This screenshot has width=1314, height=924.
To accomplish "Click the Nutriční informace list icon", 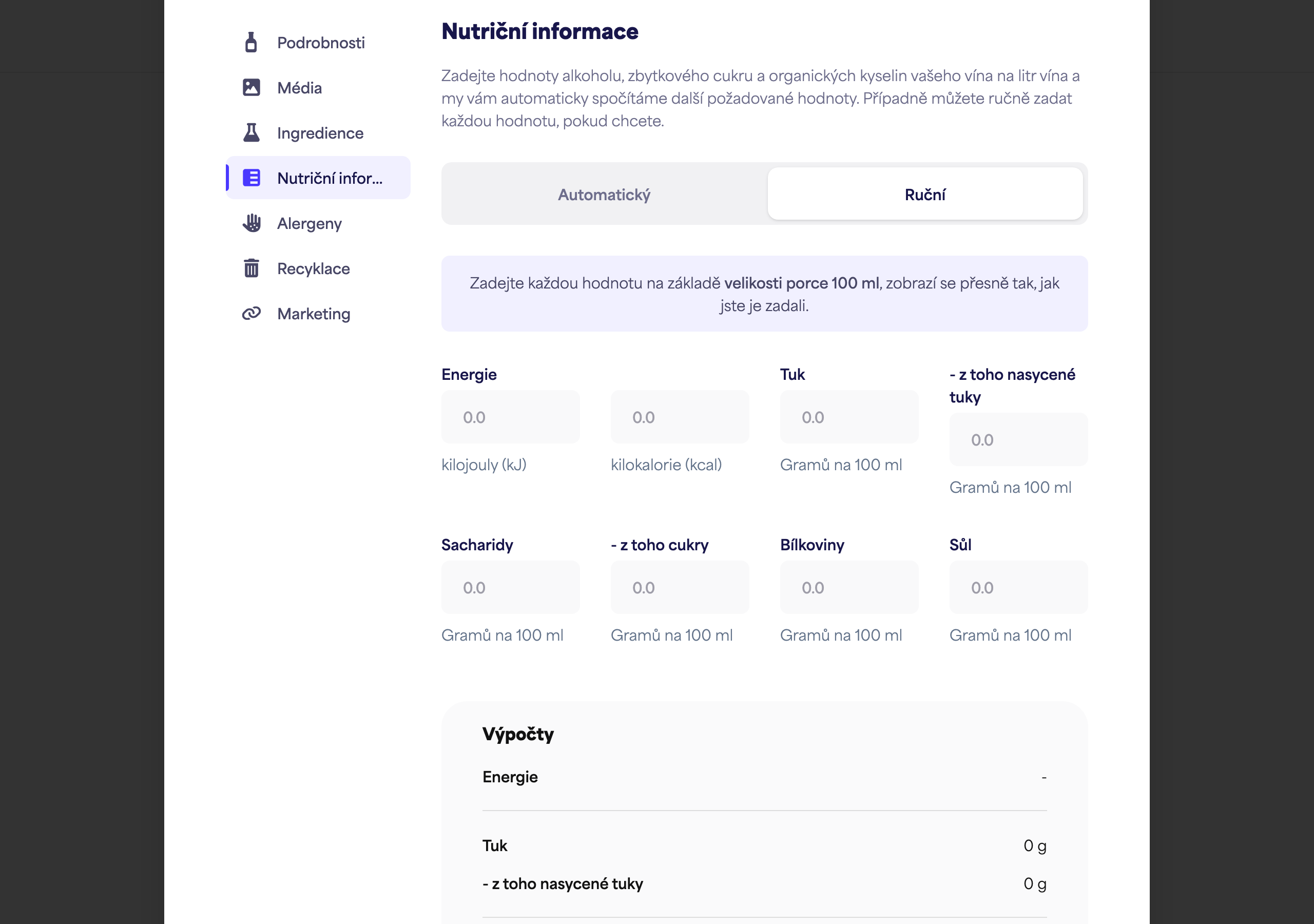I will (251, 178).
